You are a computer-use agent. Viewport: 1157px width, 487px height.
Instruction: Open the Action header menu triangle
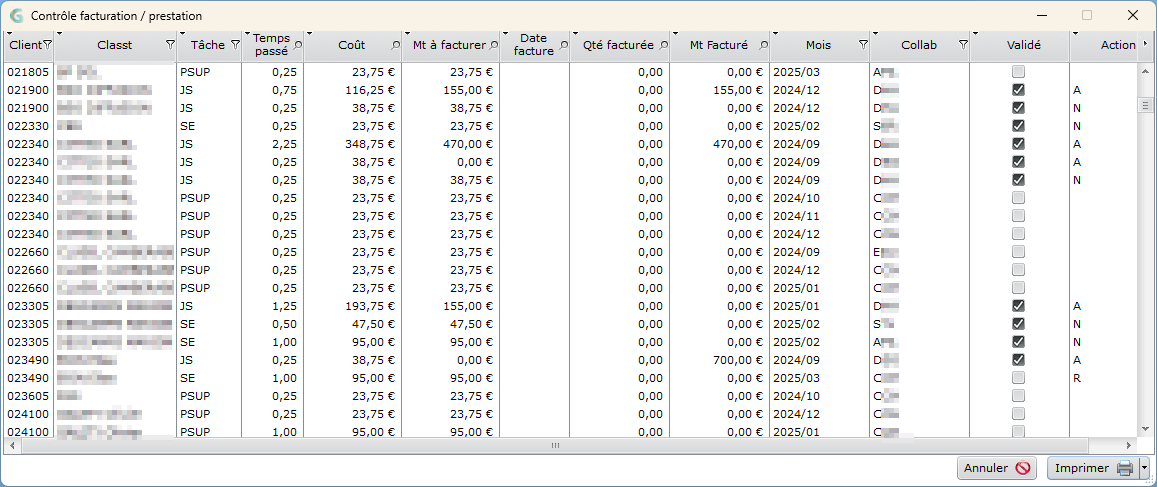(1075, 34)
